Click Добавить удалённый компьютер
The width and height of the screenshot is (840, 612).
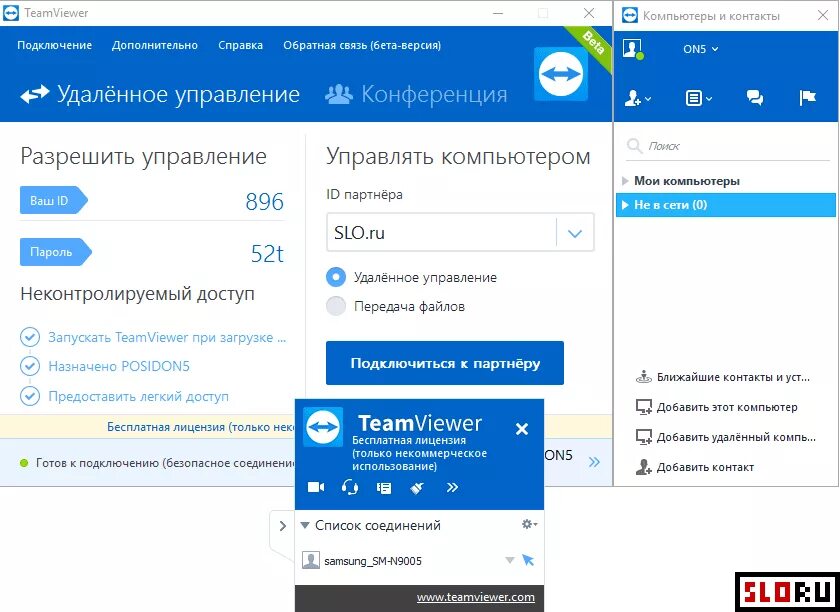pos(736,437)
